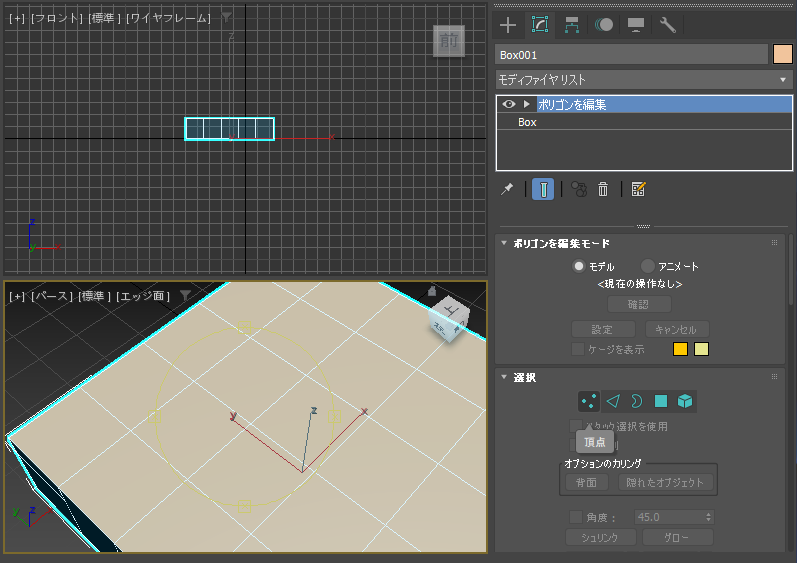
Task: Click the 設定 button
Action: tap(603, 329)
